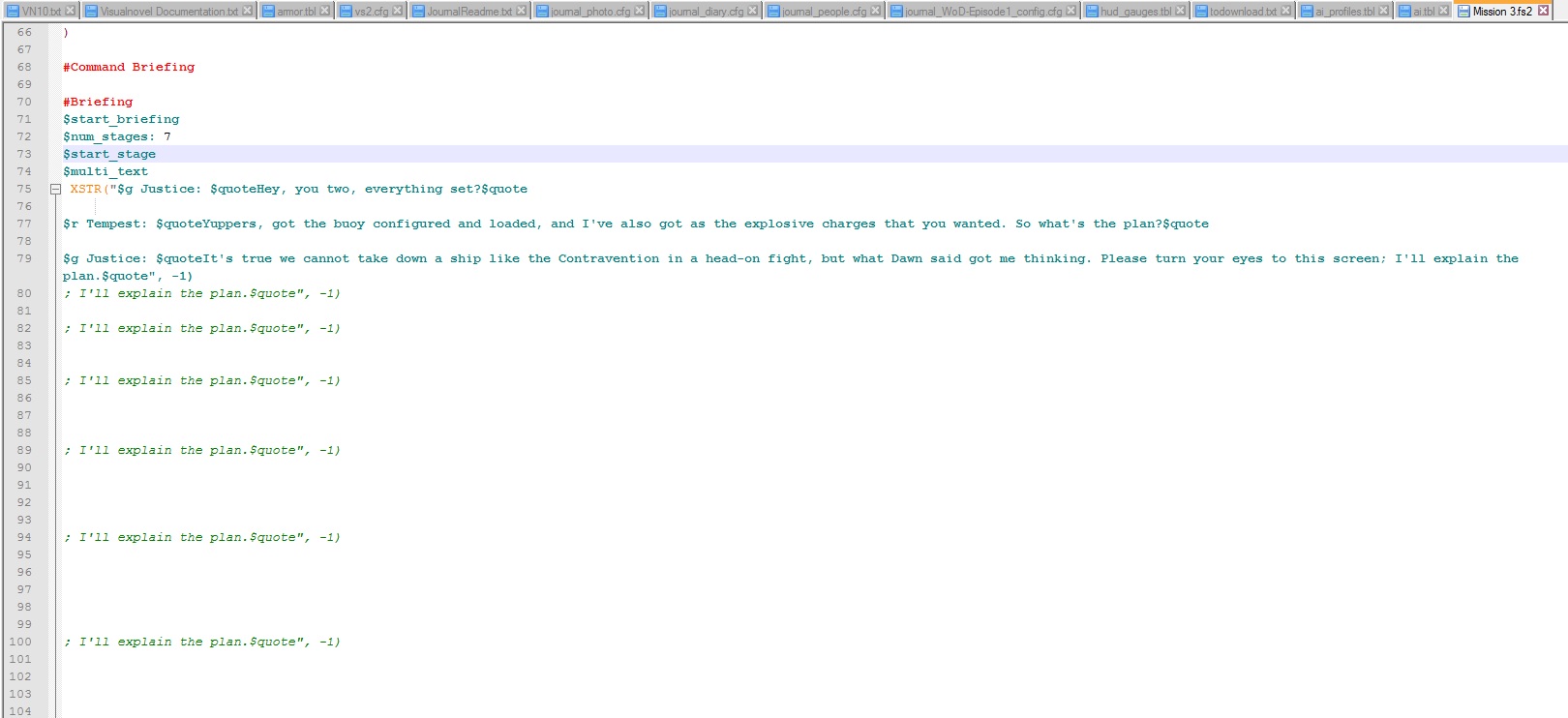Viewport: 1568px width, 718px height.
Task: Click the comment on line 89
Action: (x=202, y=450)
